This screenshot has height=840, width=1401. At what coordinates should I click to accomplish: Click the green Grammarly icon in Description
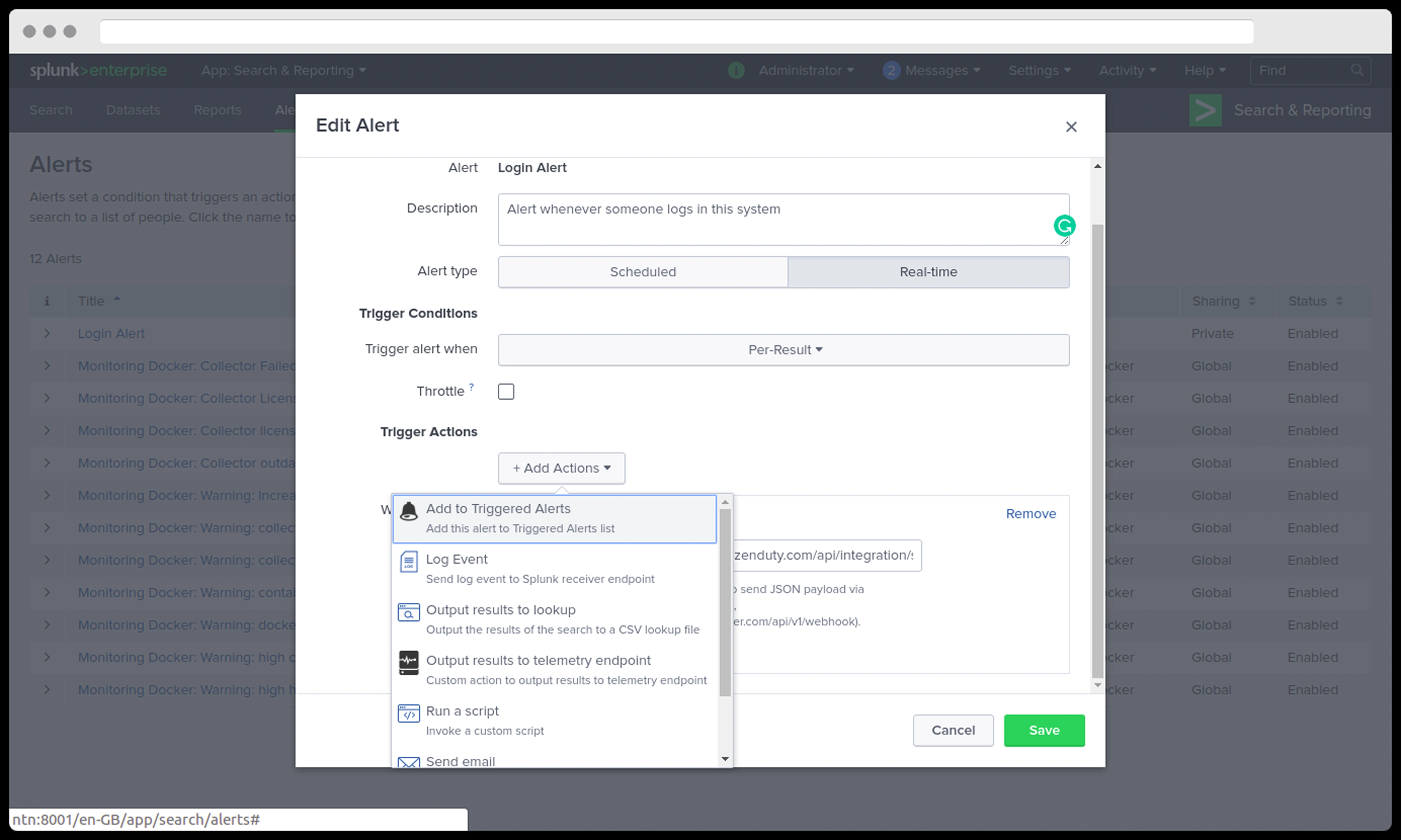coord(1064,226)
